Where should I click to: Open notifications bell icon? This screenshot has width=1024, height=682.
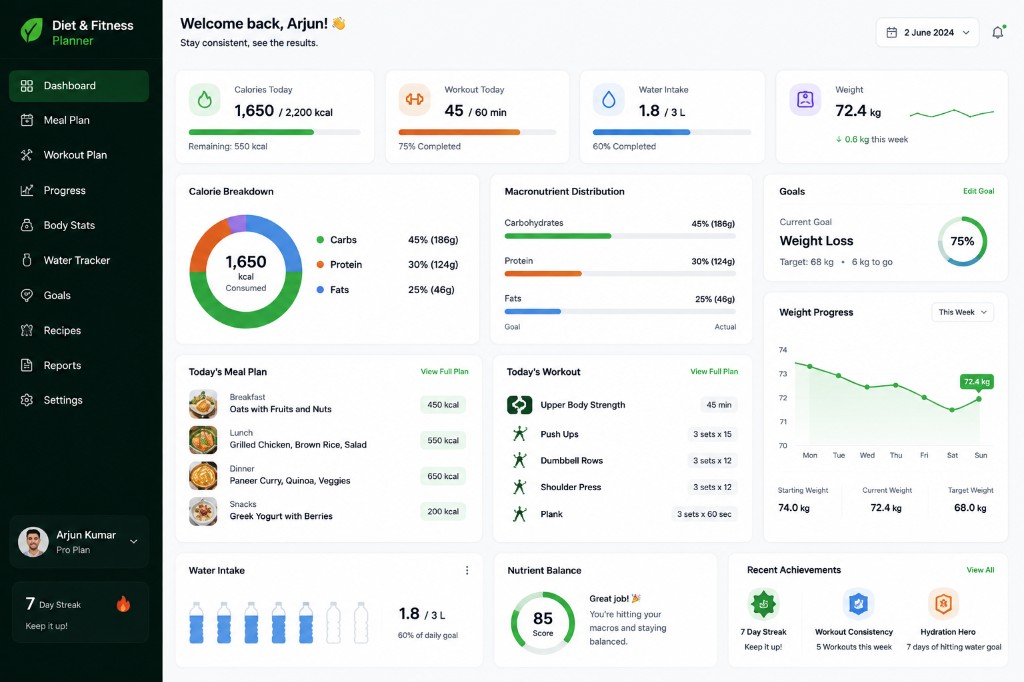(x=998, y=32)
